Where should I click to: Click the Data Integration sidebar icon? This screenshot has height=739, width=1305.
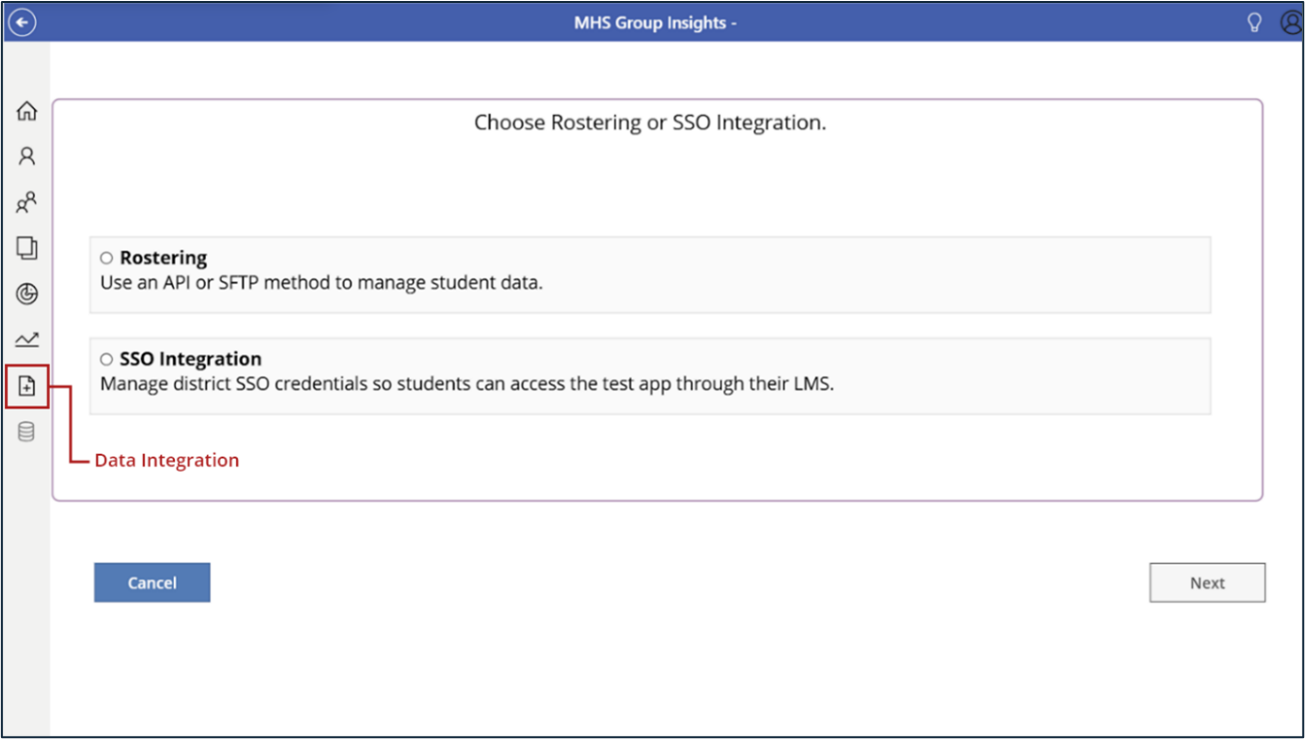pos(27,386)
